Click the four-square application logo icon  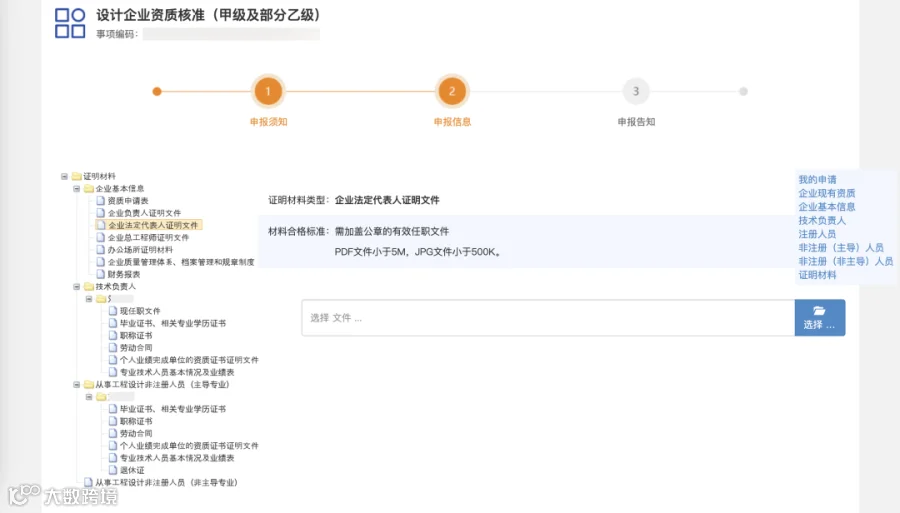[70, 23]
